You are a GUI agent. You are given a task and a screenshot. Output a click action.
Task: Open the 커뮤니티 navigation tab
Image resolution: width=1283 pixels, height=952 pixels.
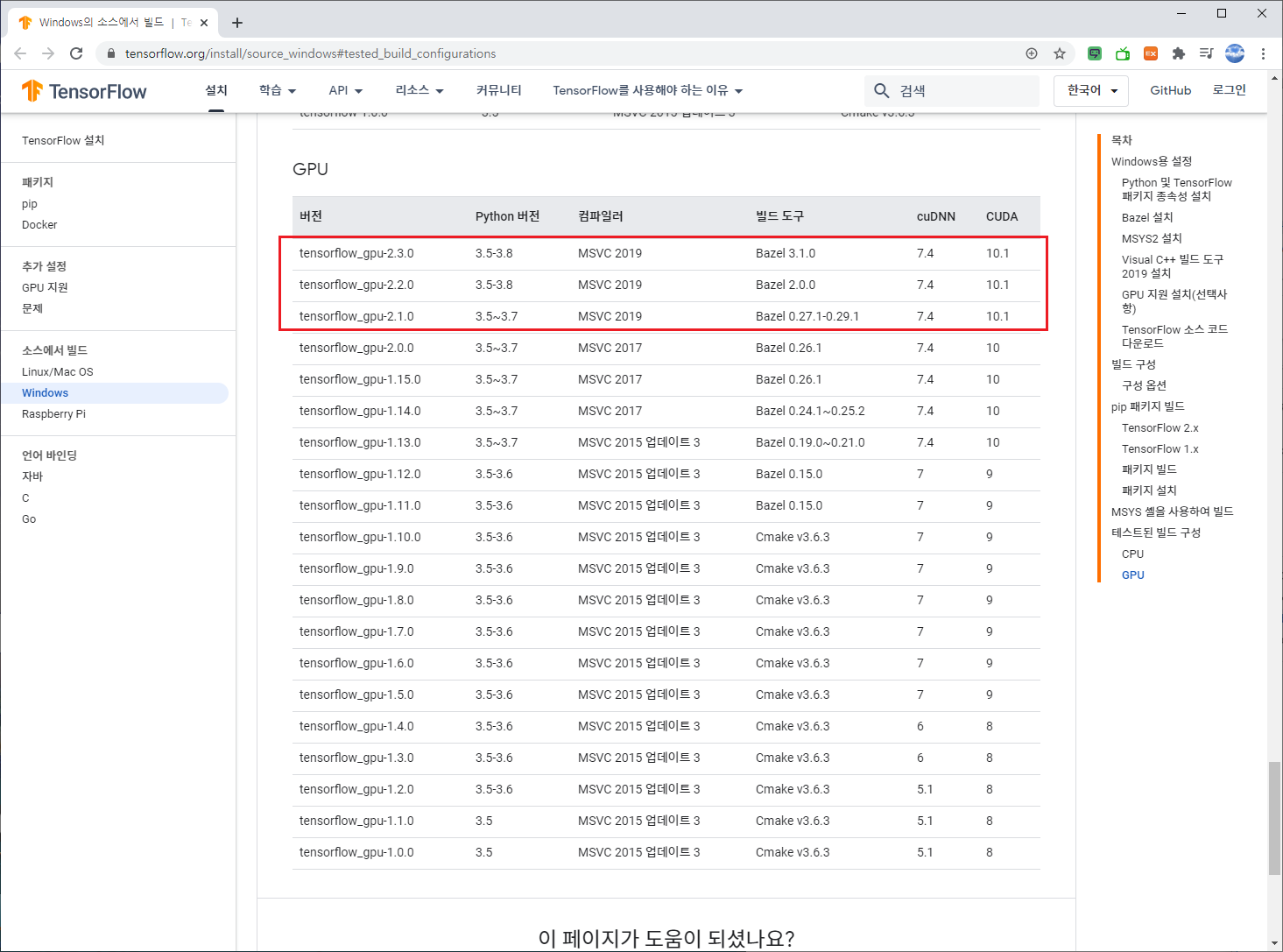[x=498, y=90]
